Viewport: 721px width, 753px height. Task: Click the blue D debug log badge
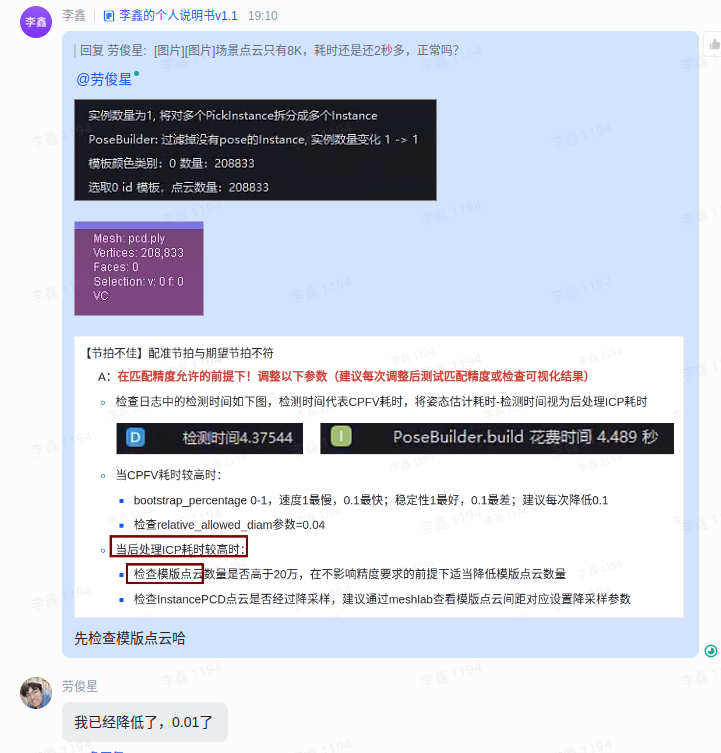pyautogui.click(x=135, y=437)
